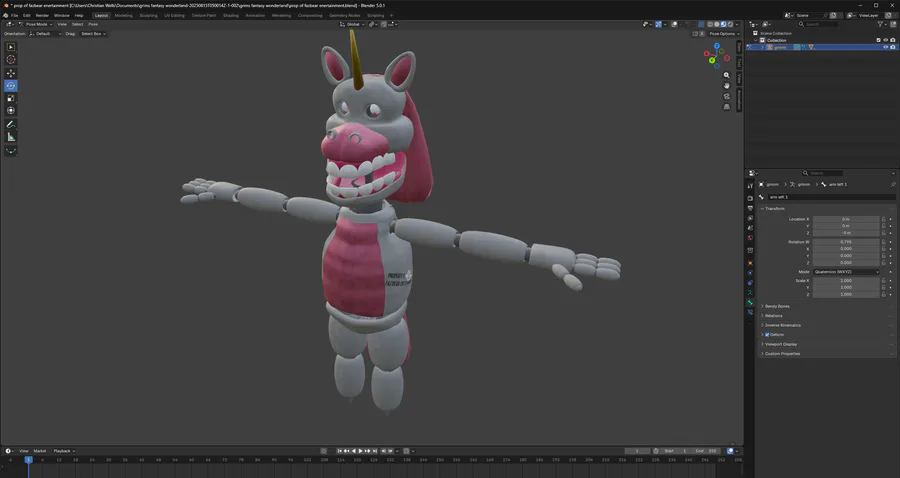Open the Bone Constraints properties tab icon
The image size is (900, 478).
click(x=750, y=312)
